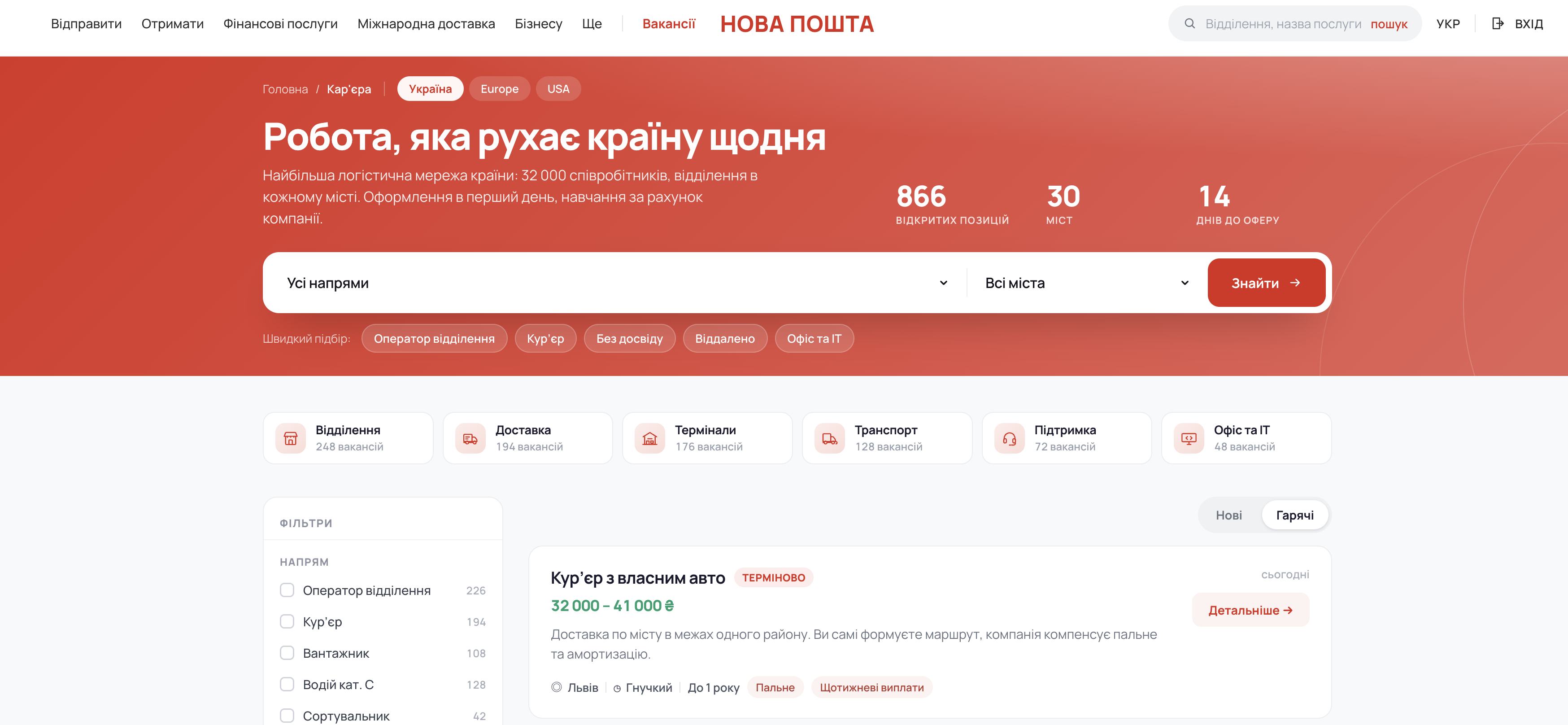Apply the Без досвіду quick filter

[x=629, y=338]
